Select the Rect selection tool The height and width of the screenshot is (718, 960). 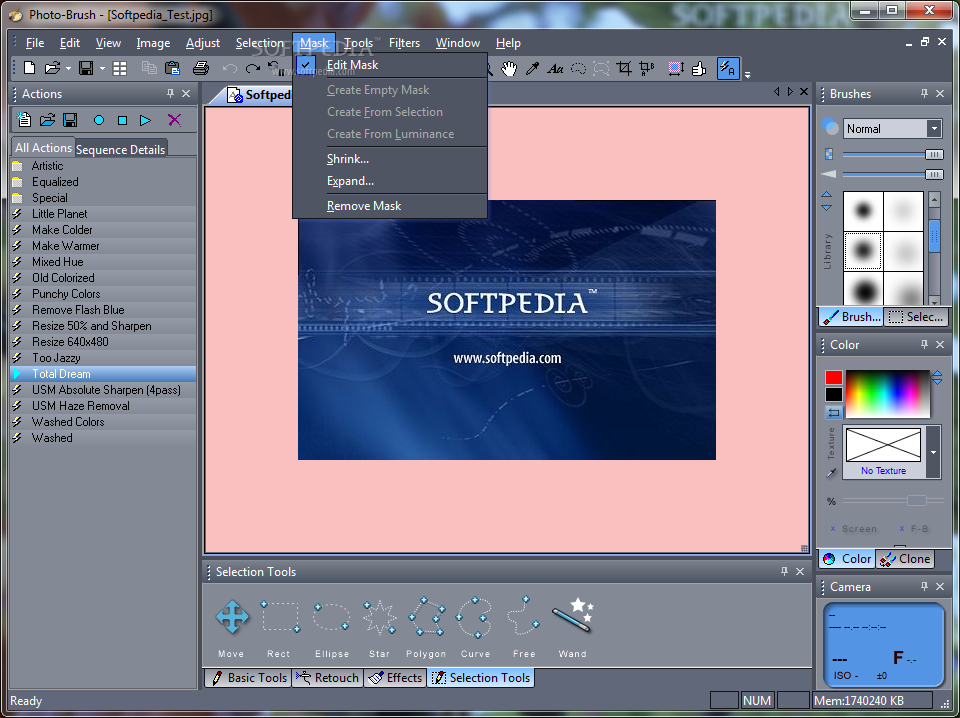tap(280, 616)
